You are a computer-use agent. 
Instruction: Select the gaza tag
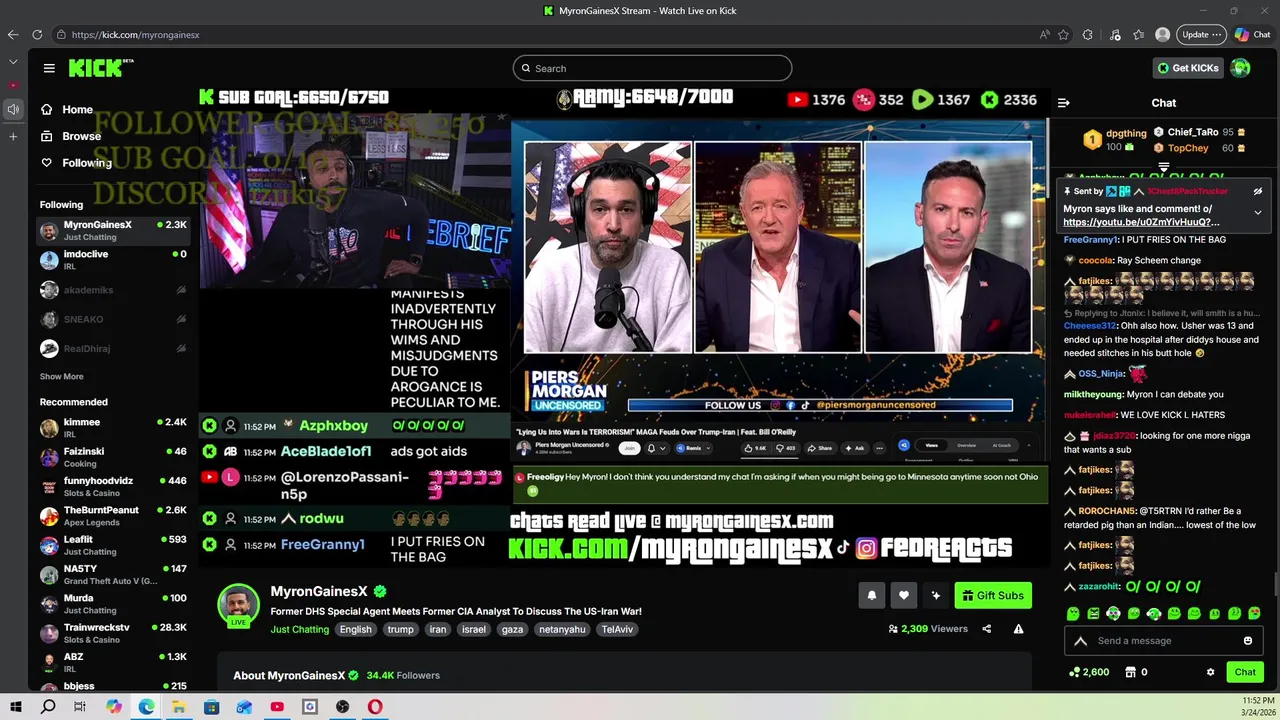pos(512,629)
